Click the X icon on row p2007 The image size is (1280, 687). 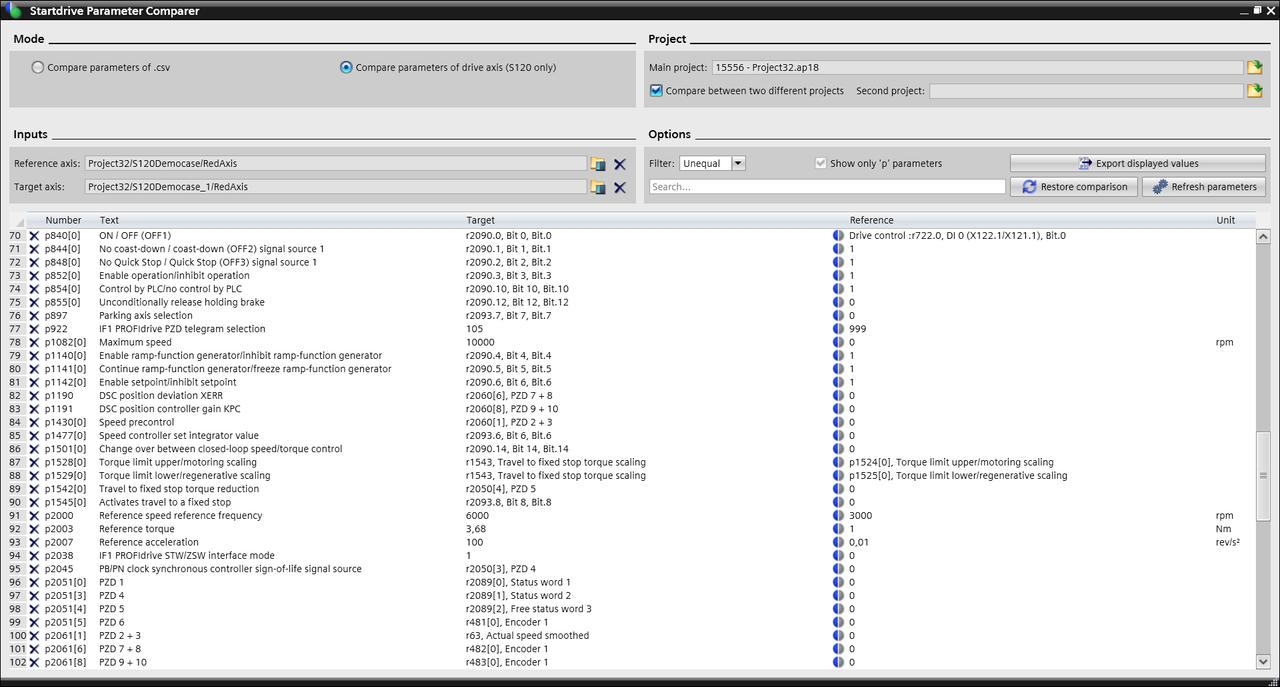coord(34,542)
